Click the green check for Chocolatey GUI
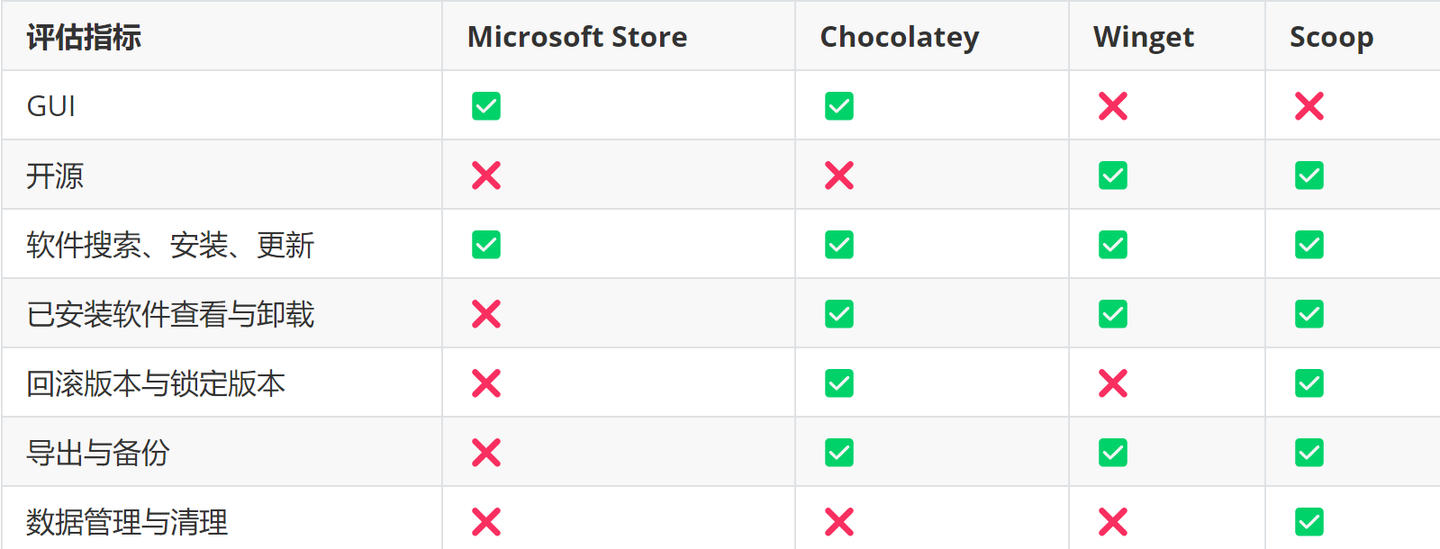This screenshot has height=549, width=1440. (839, 106)
